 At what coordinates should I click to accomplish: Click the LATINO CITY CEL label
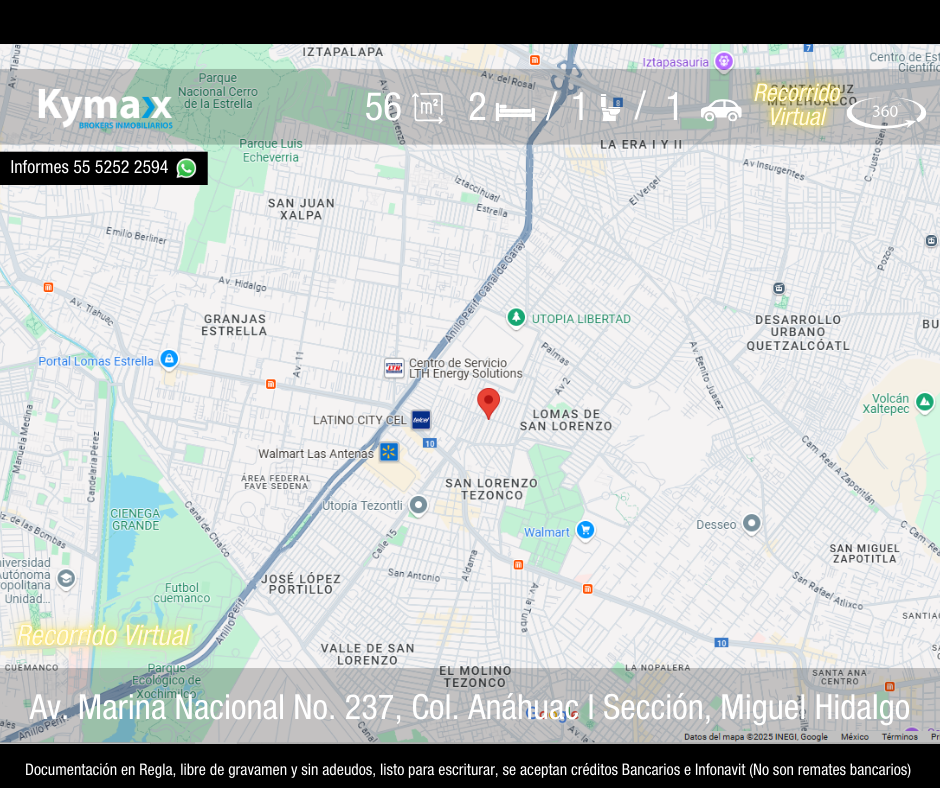(360, 420)
